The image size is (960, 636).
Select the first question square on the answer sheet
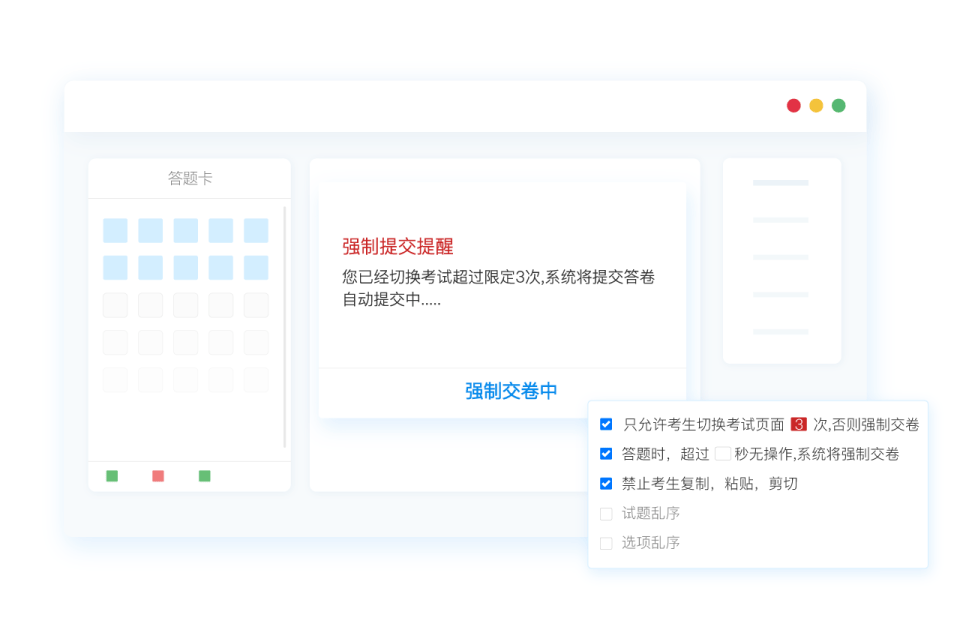(x=114, y=230)
